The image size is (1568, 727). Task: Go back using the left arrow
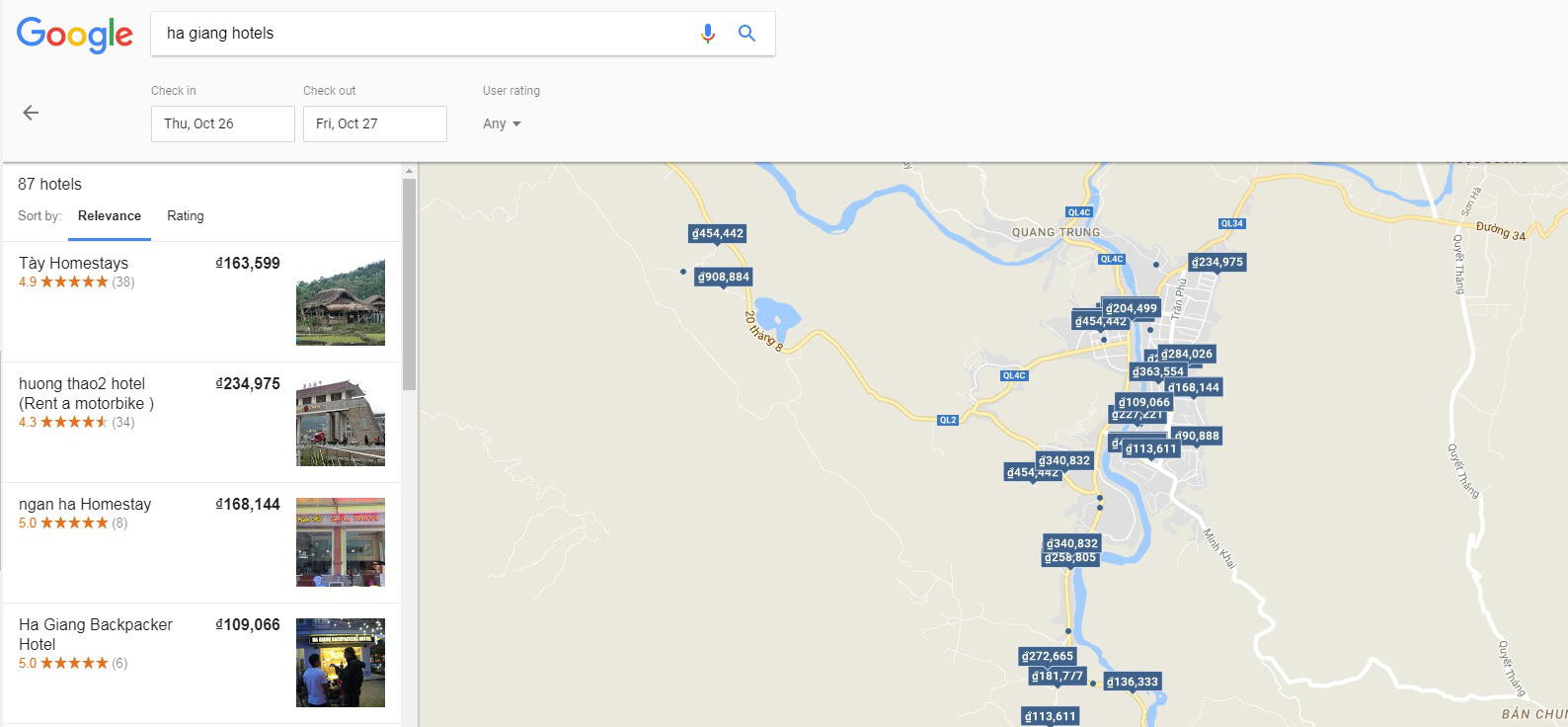(31, 113)
